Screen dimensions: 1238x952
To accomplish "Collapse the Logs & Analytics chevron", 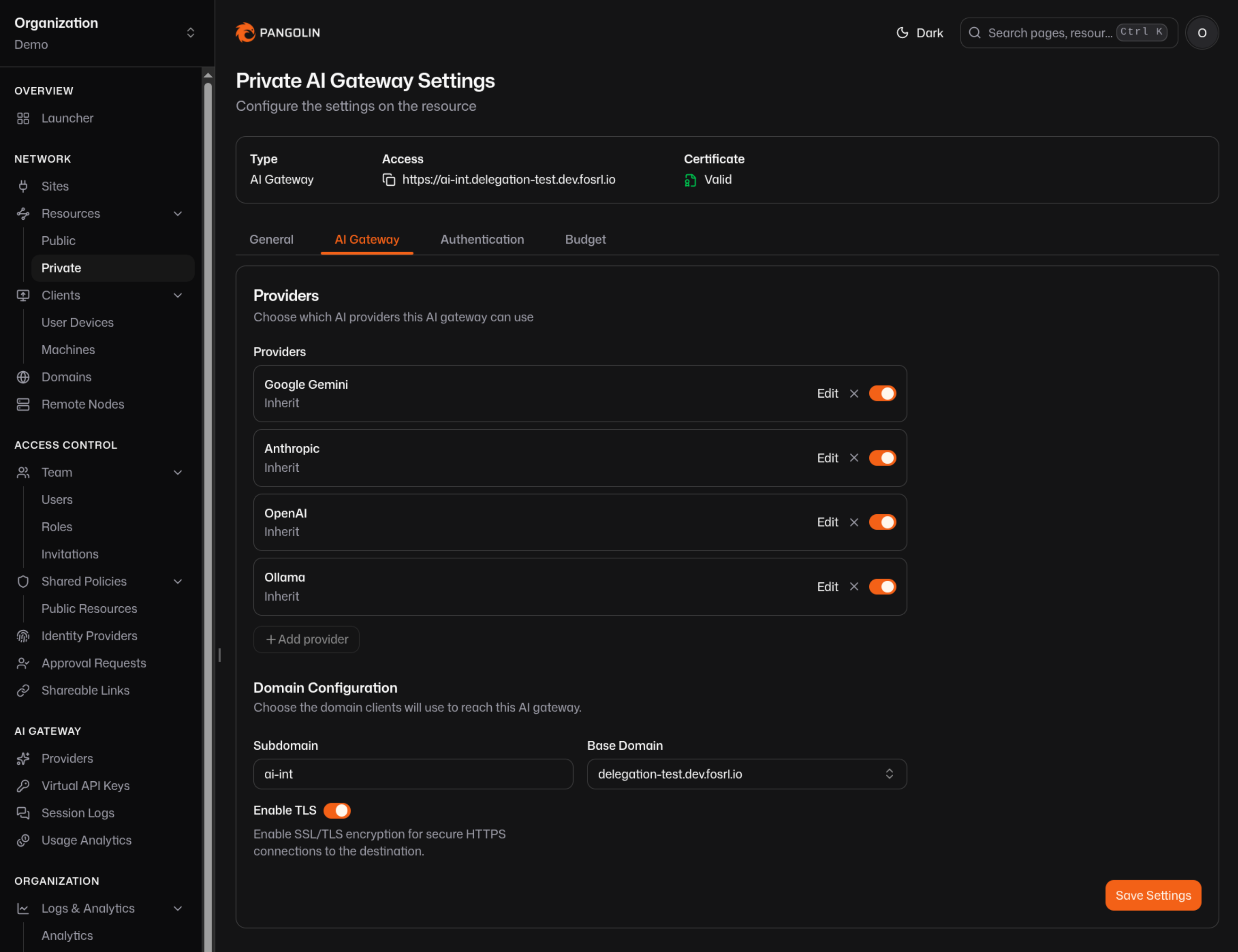I will click(x=178, y=909).
